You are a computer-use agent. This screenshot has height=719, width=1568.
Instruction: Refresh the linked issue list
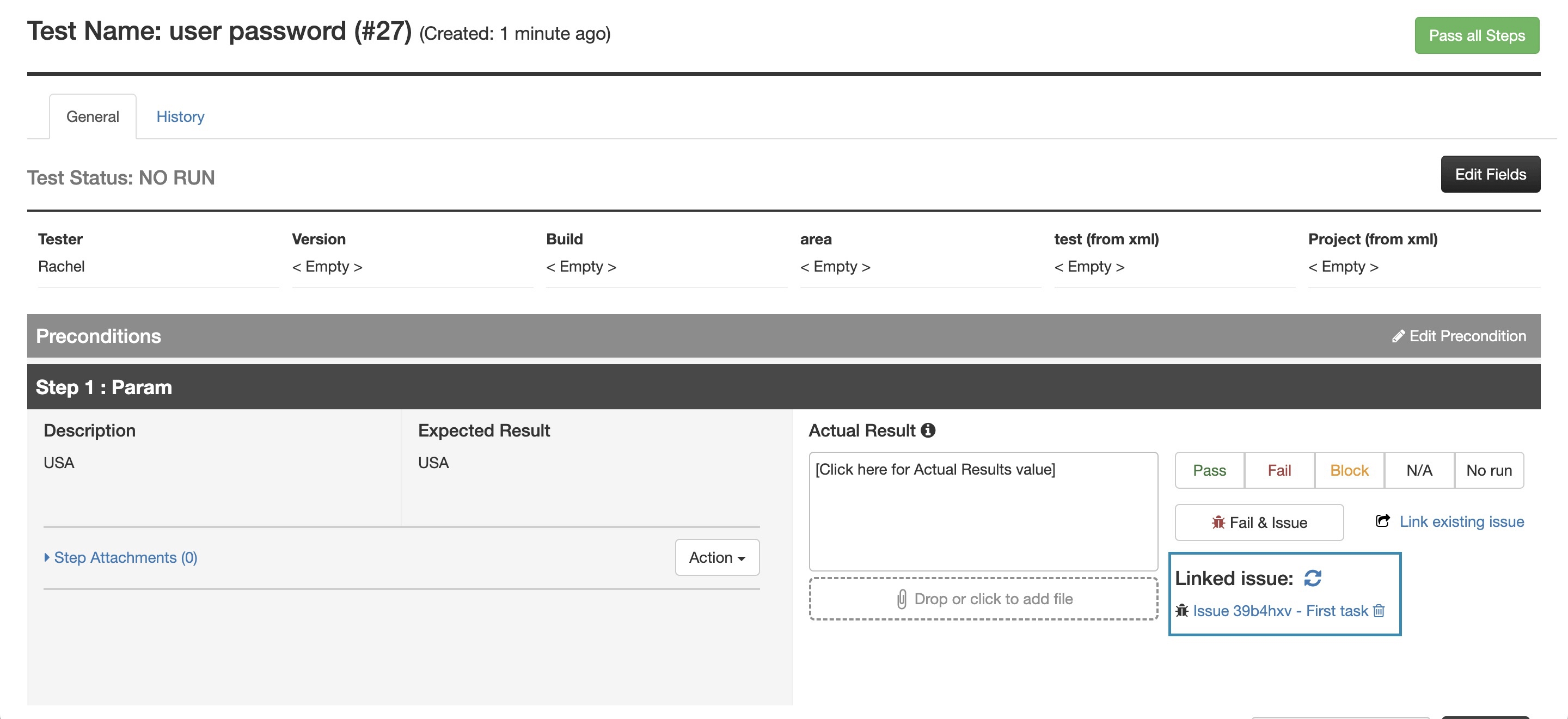point(1312,578)
